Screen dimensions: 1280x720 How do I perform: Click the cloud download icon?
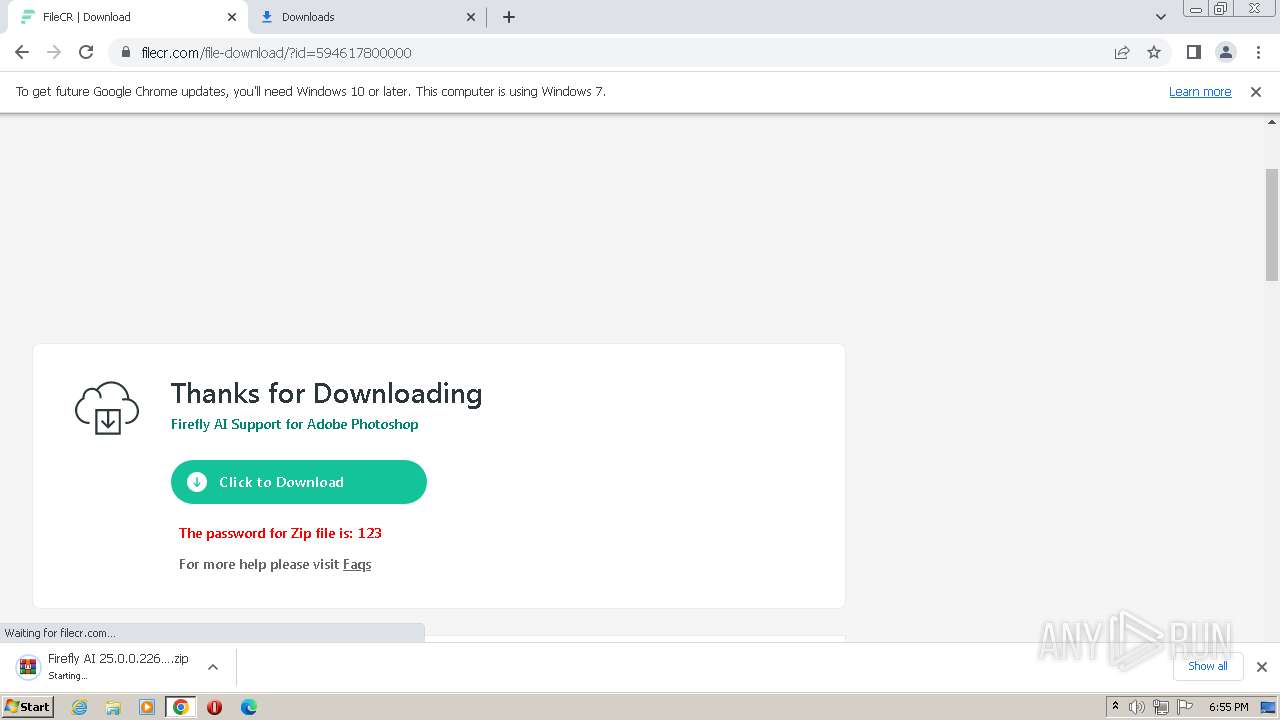[x=107, y=407]
